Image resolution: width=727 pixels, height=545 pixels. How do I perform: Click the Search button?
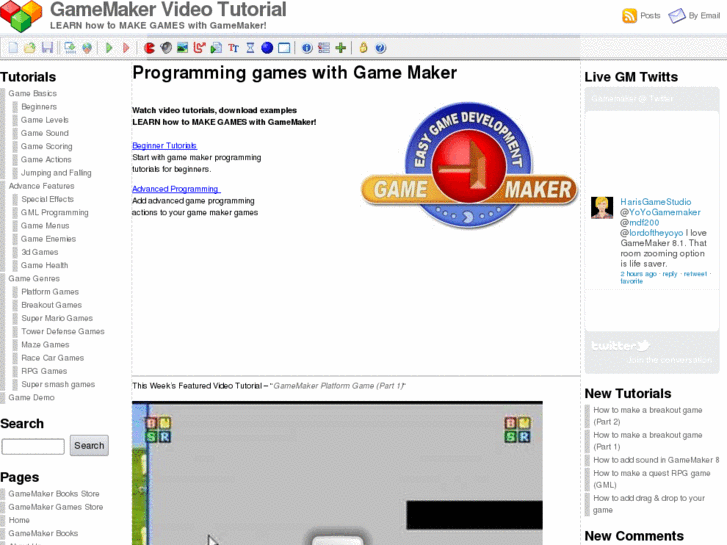[x=89, y=445]
